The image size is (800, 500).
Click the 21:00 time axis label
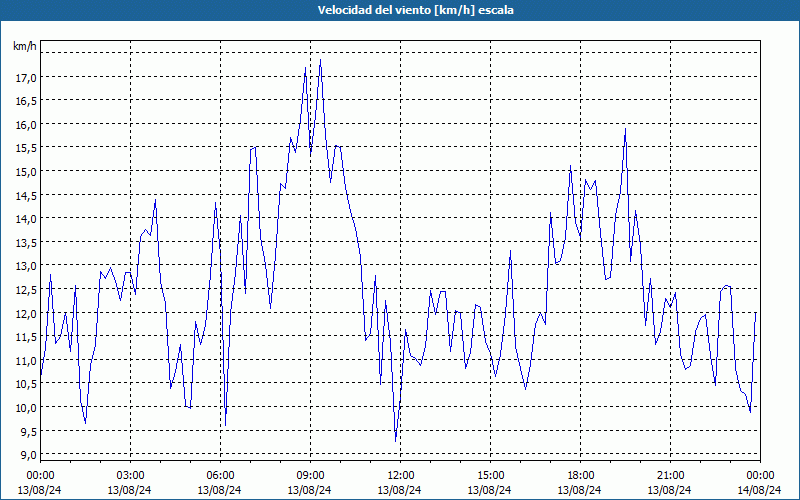[670, 476]
